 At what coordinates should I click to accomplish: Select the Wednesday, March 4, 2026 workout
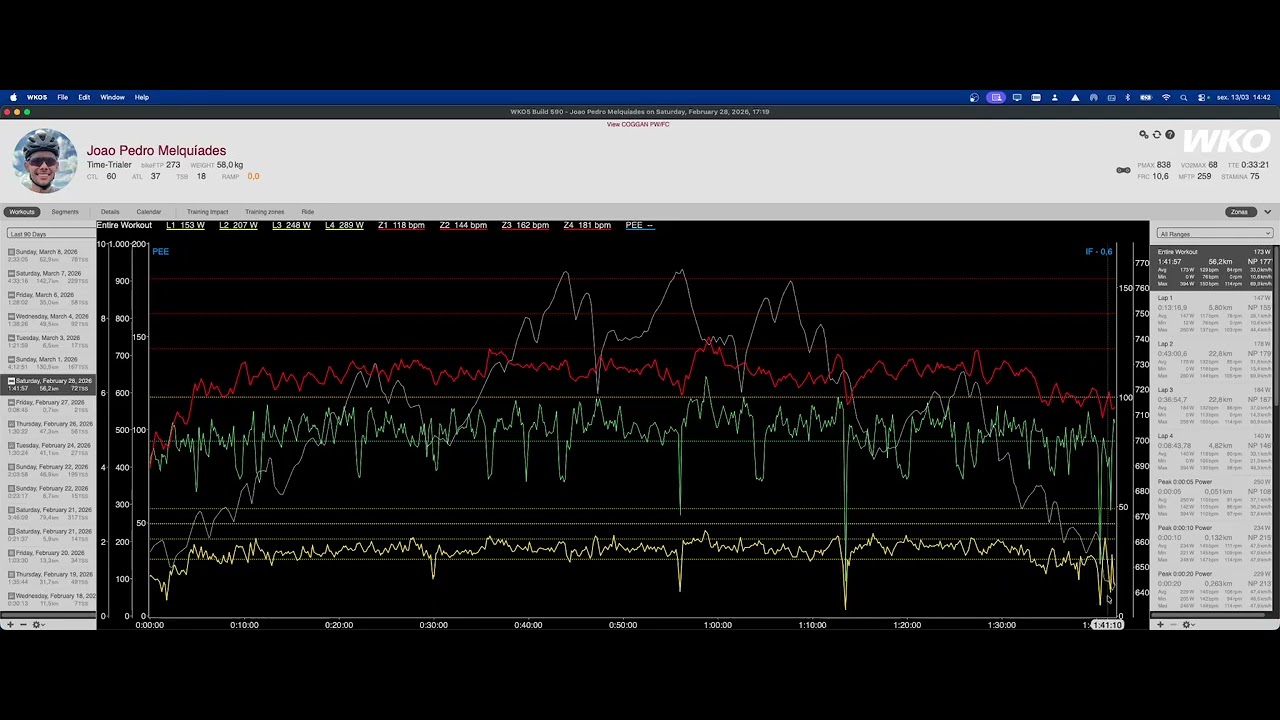[x=50, y=320]
